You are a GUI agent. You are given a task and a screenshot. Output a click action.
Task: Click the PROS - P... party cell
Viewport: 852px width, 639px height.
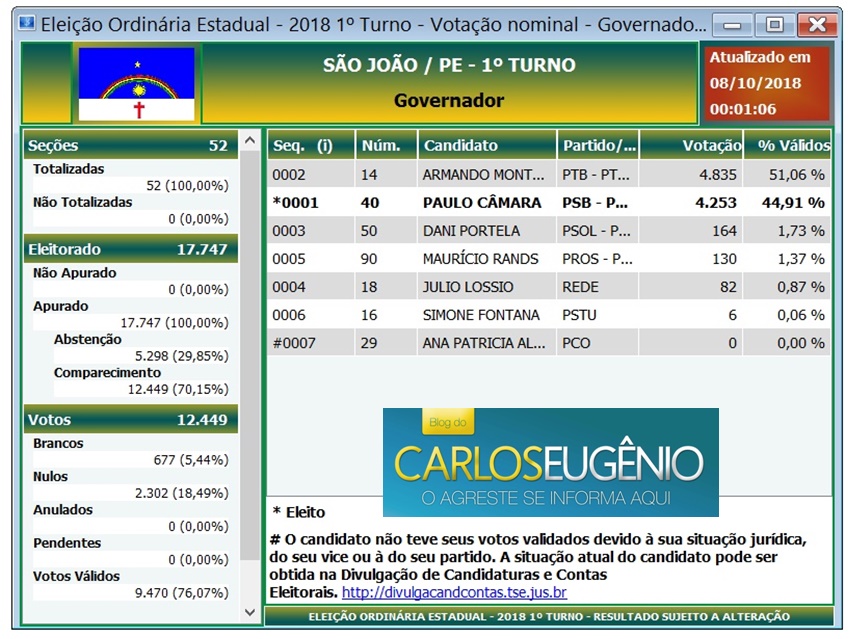[x=597, y=259]
